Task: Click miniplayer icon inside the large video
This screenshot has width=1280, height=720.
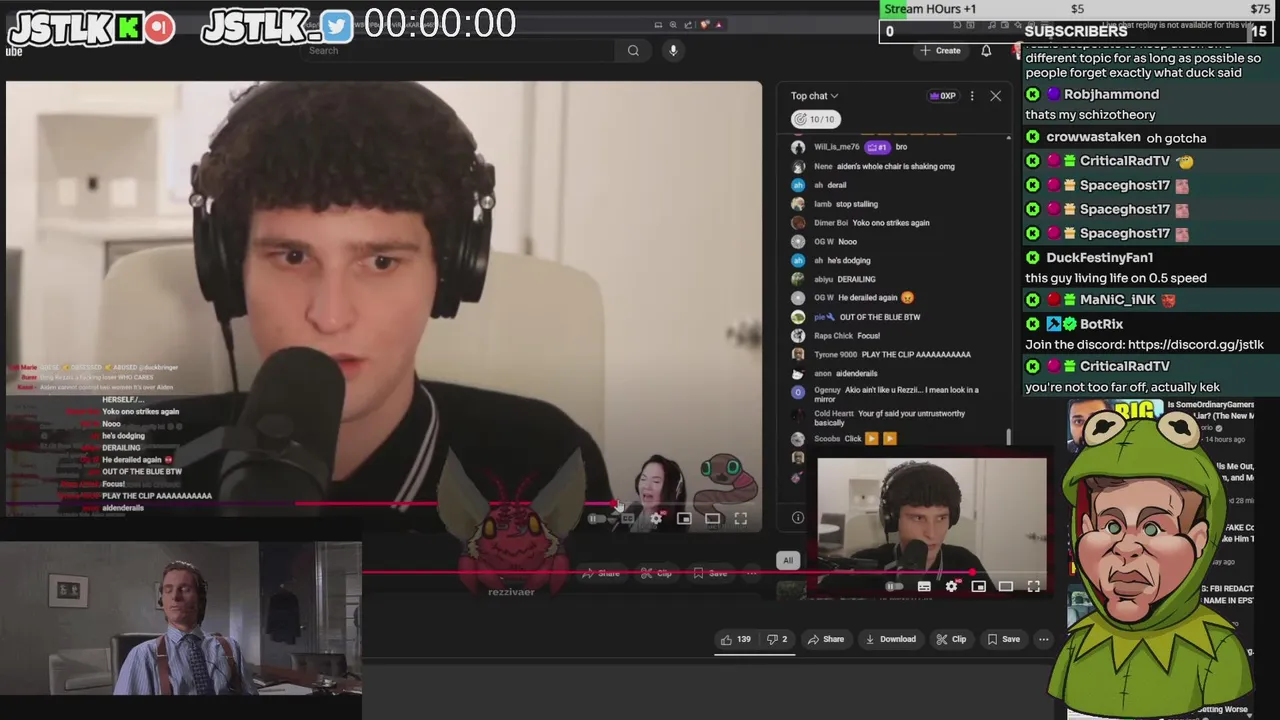Action: point(684,519)
